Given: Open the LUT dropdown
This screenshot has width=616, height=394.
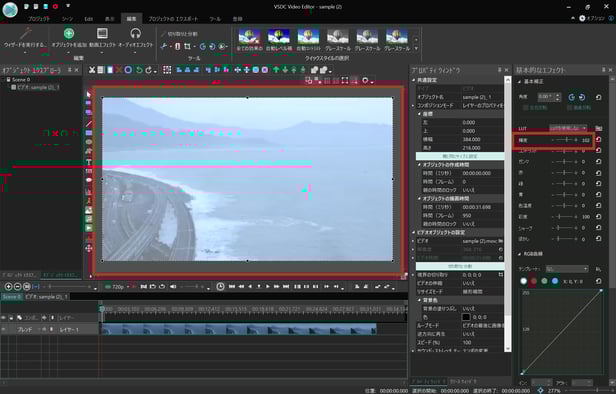Looking at the screenshot, I should point(568,128).
